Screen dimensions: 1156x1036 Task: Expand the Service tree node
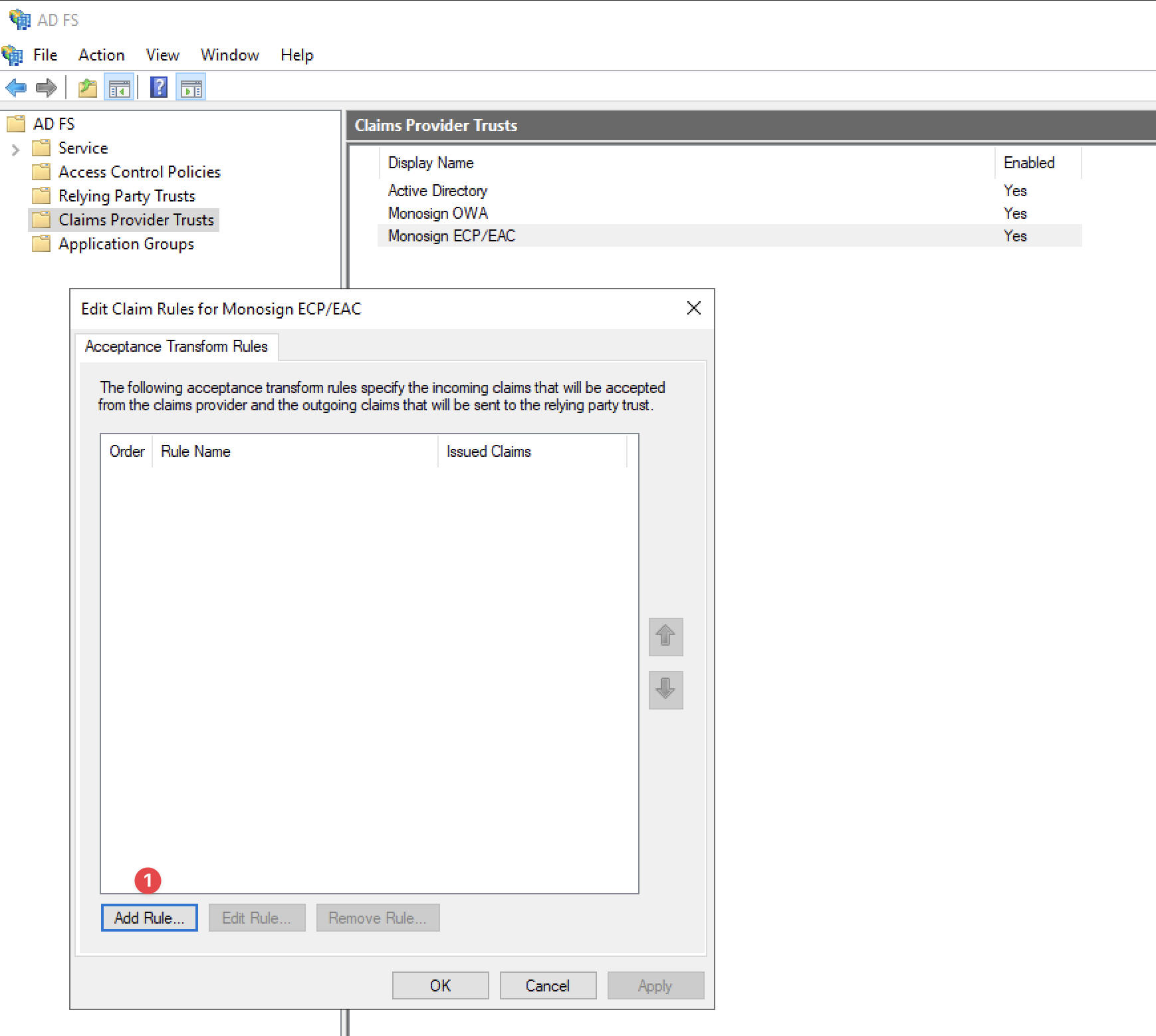click(16, 150)
